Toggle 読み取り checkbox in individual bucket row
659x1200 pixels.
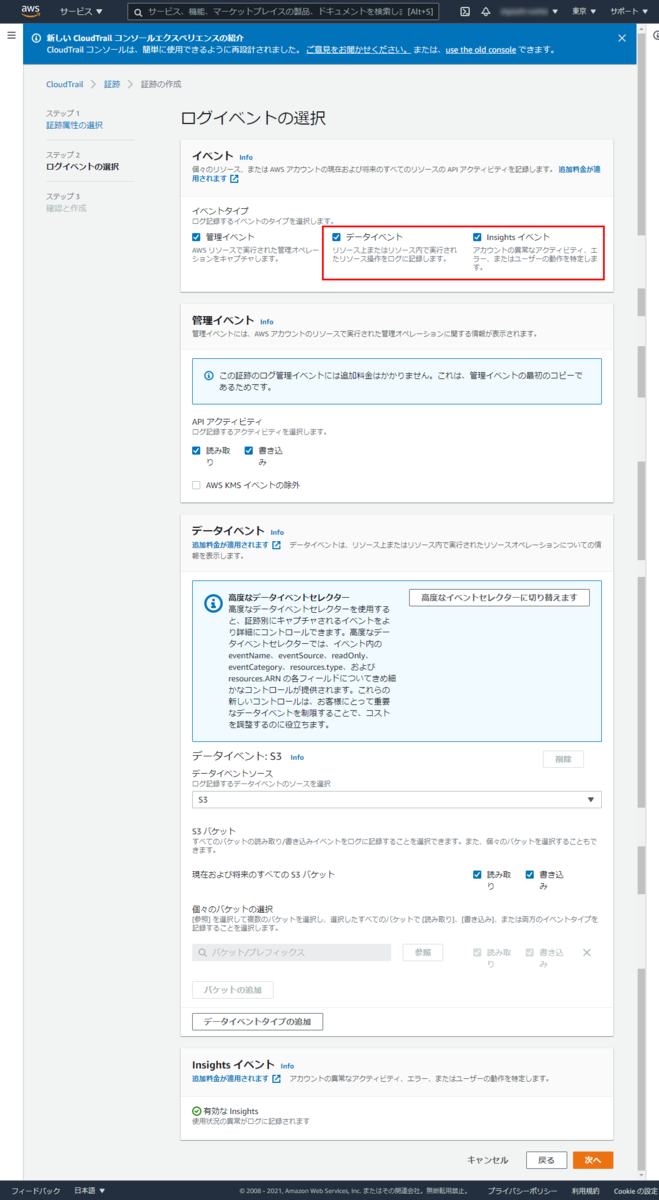[478, 952]
